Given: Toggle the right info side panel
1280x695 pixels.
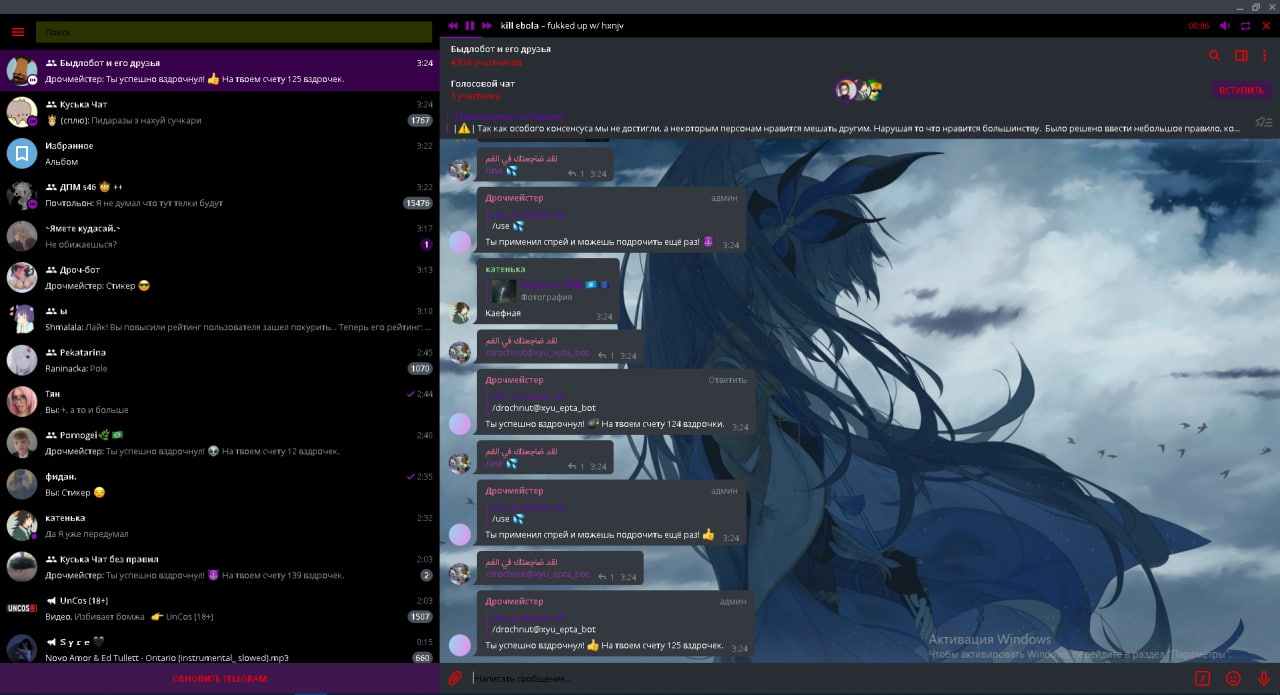Looking at the screenshot, I should 1241,56.
